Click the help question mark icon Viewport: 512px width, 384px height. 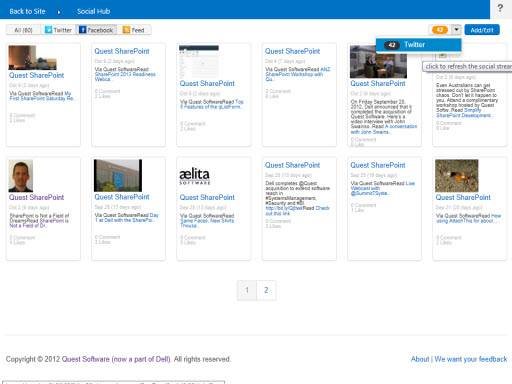(500, 8)
